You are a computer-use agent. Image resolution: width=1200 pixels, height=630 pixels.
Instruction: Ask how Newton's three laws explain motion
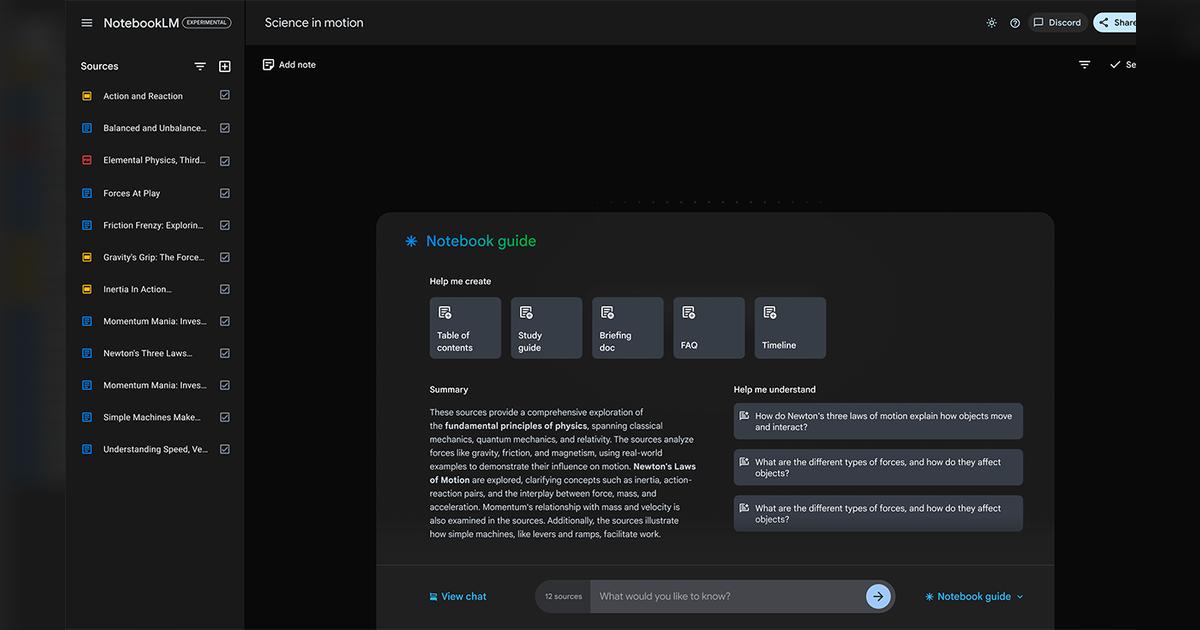point(878,421)
